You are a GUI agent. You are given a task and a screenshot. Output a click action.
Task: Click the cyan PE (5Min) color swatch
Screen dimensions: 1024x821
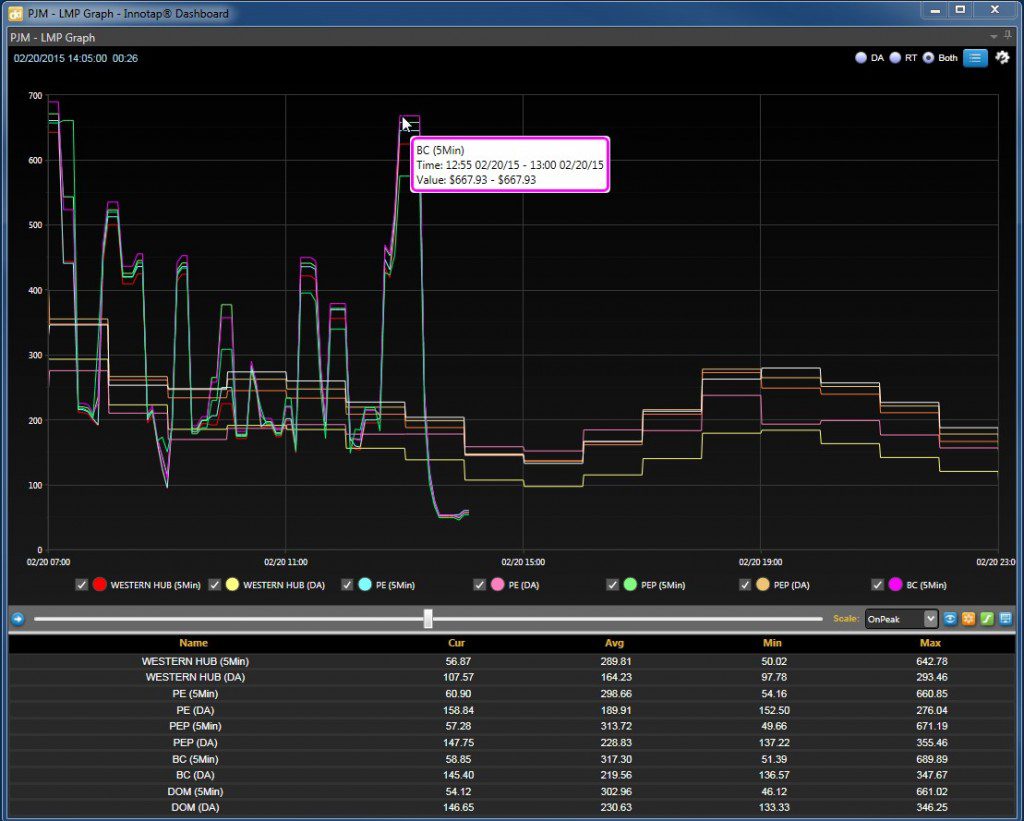364,585
